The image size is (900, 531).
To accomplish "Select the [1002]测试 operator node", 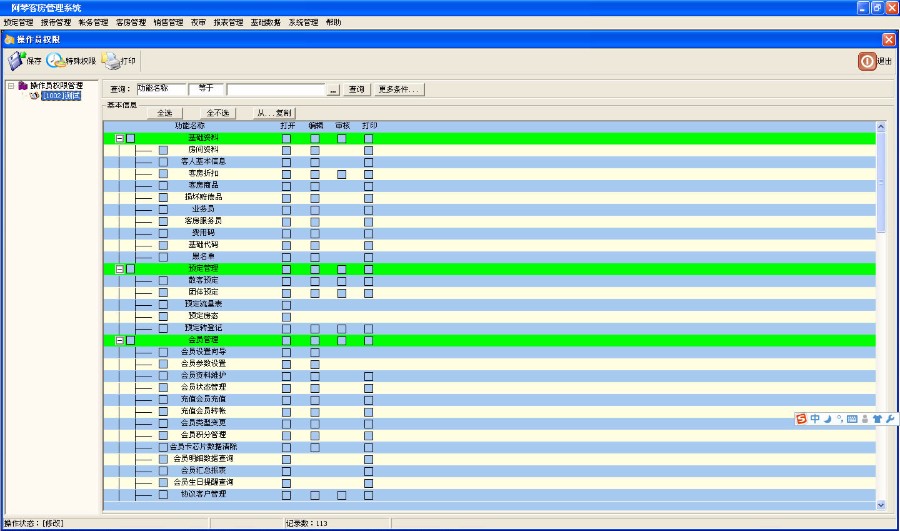I will [61, 96].
